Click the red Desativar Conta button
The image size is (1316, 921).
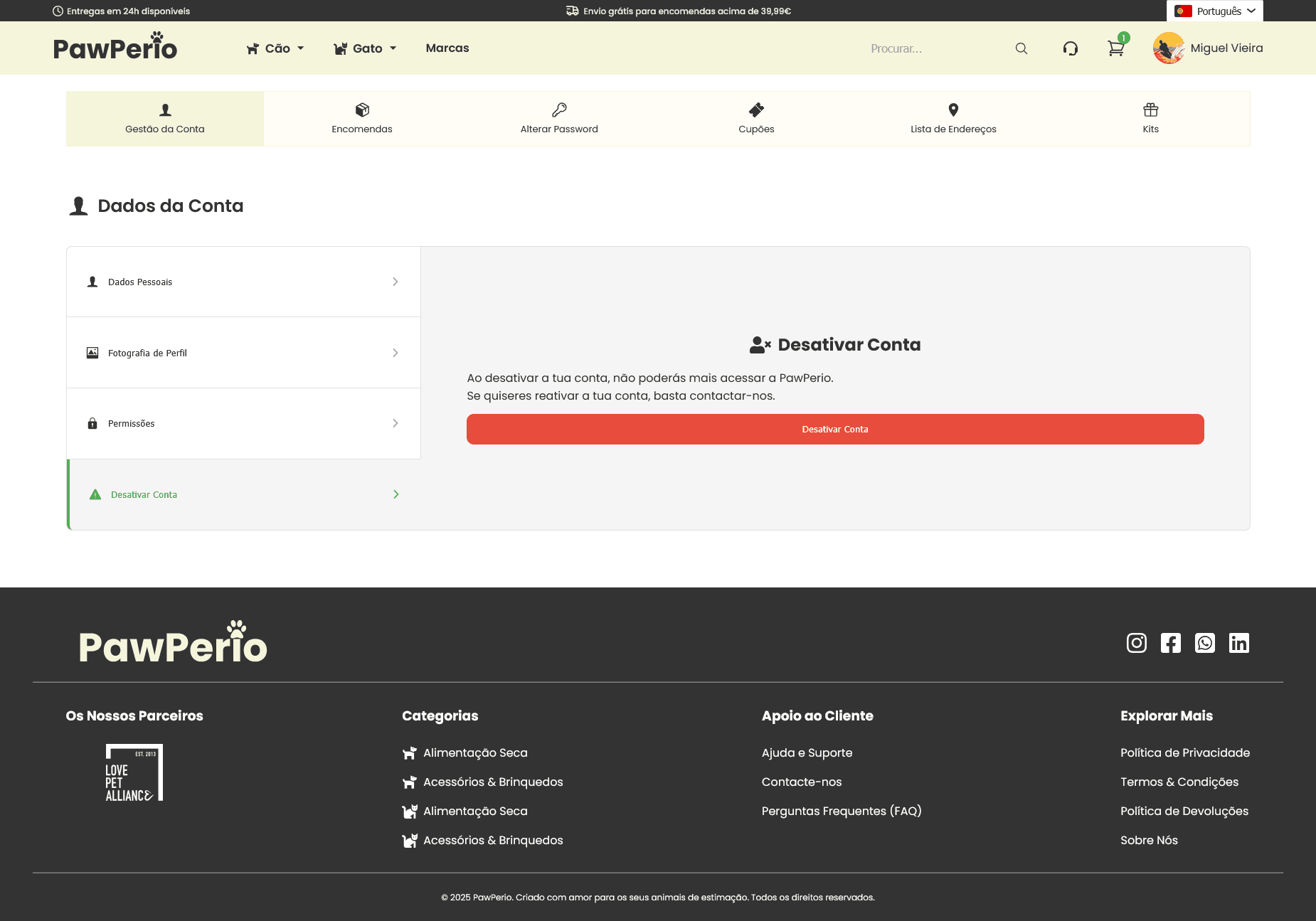[834, 429]
